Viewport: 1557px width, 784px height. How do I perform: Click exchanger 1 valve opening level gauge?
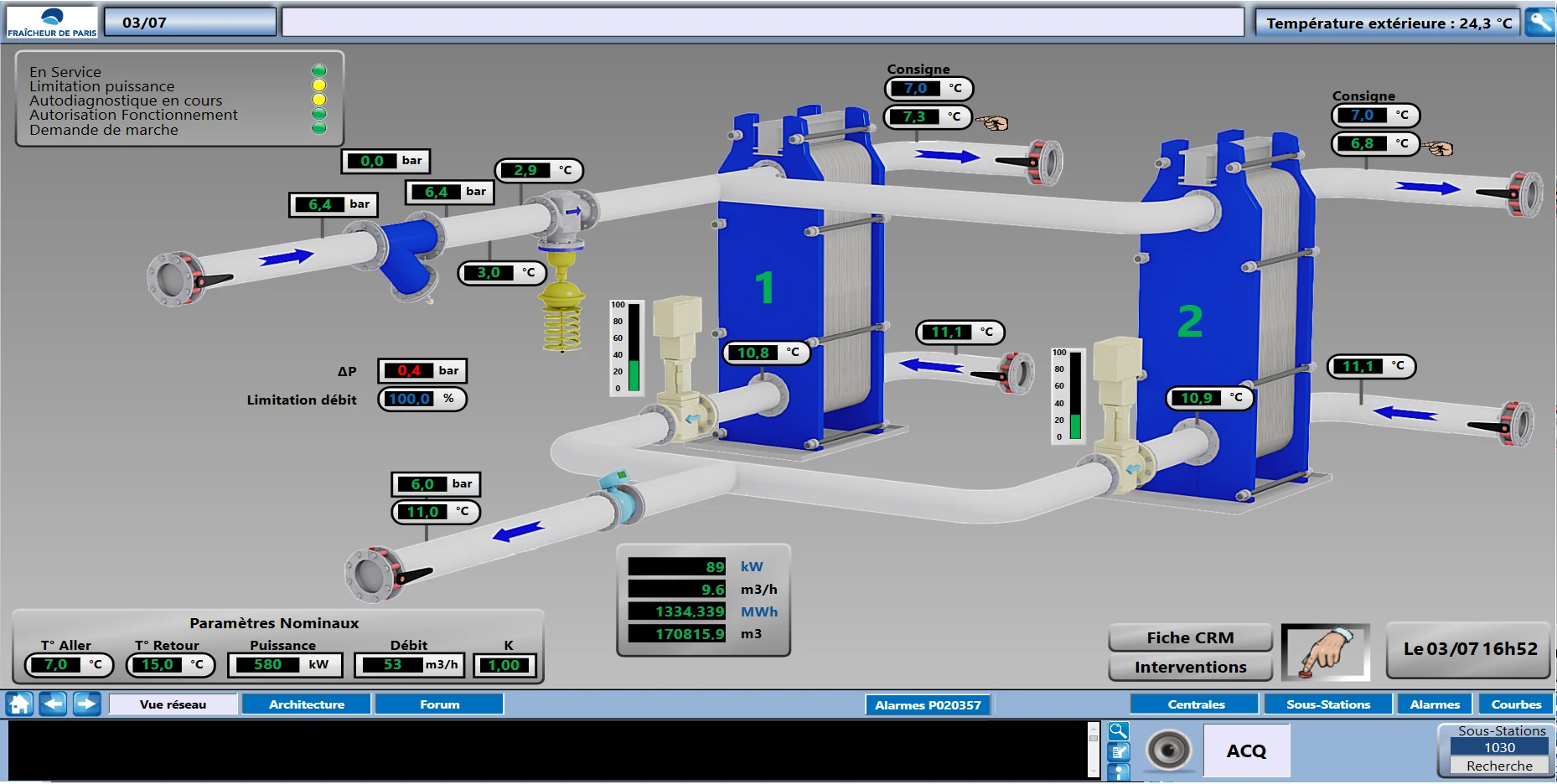click(x=634, y=348)
